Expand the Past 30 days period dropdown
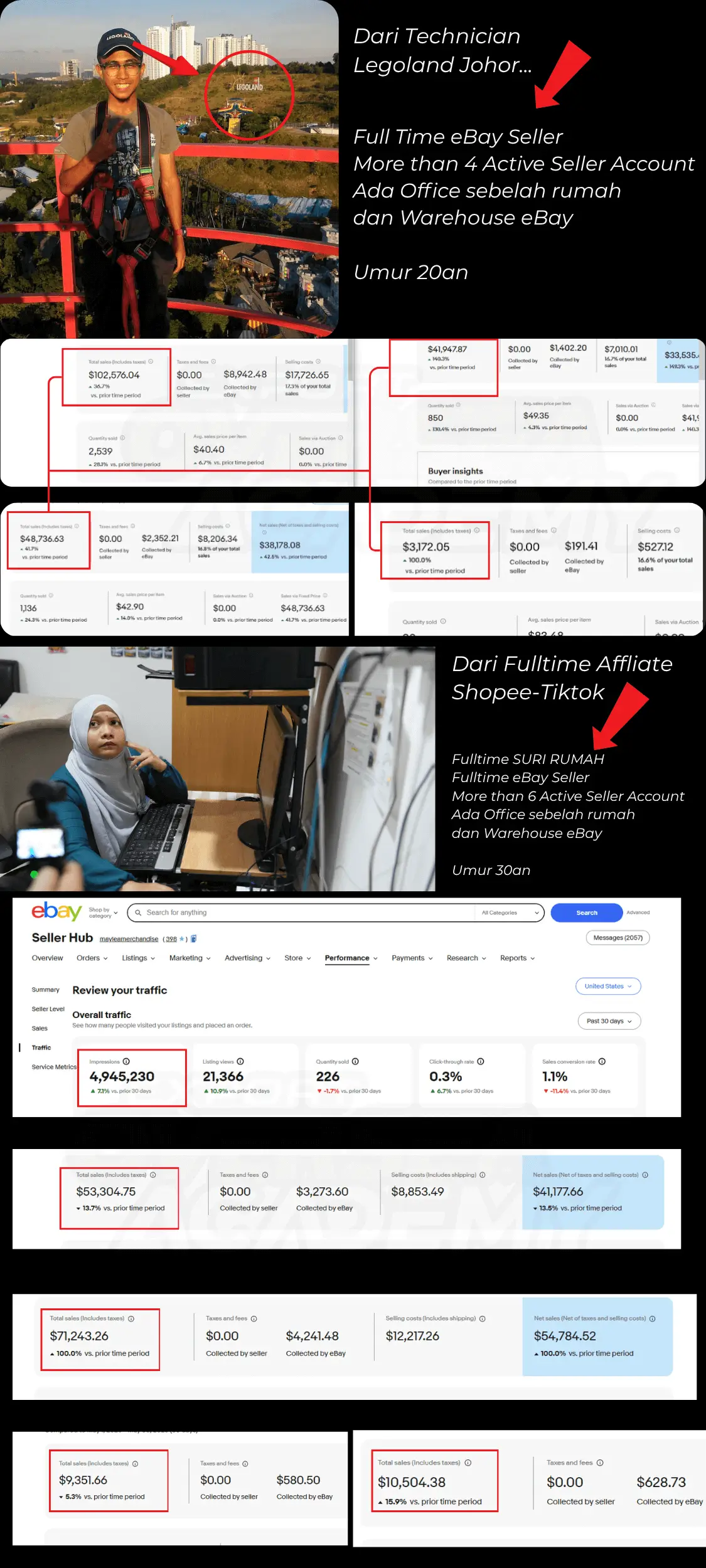Viewport: 706px width, 1568px height. [x=609, y=1021]
